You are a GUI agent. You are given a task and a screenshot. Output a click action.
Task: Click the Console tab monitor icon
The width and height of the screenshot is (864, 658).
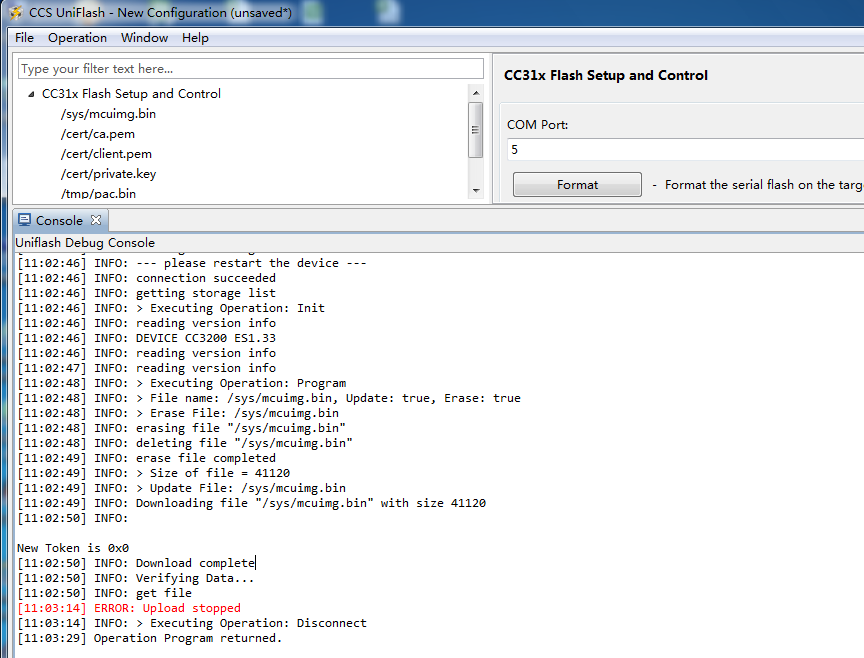(x=24, y=220)
